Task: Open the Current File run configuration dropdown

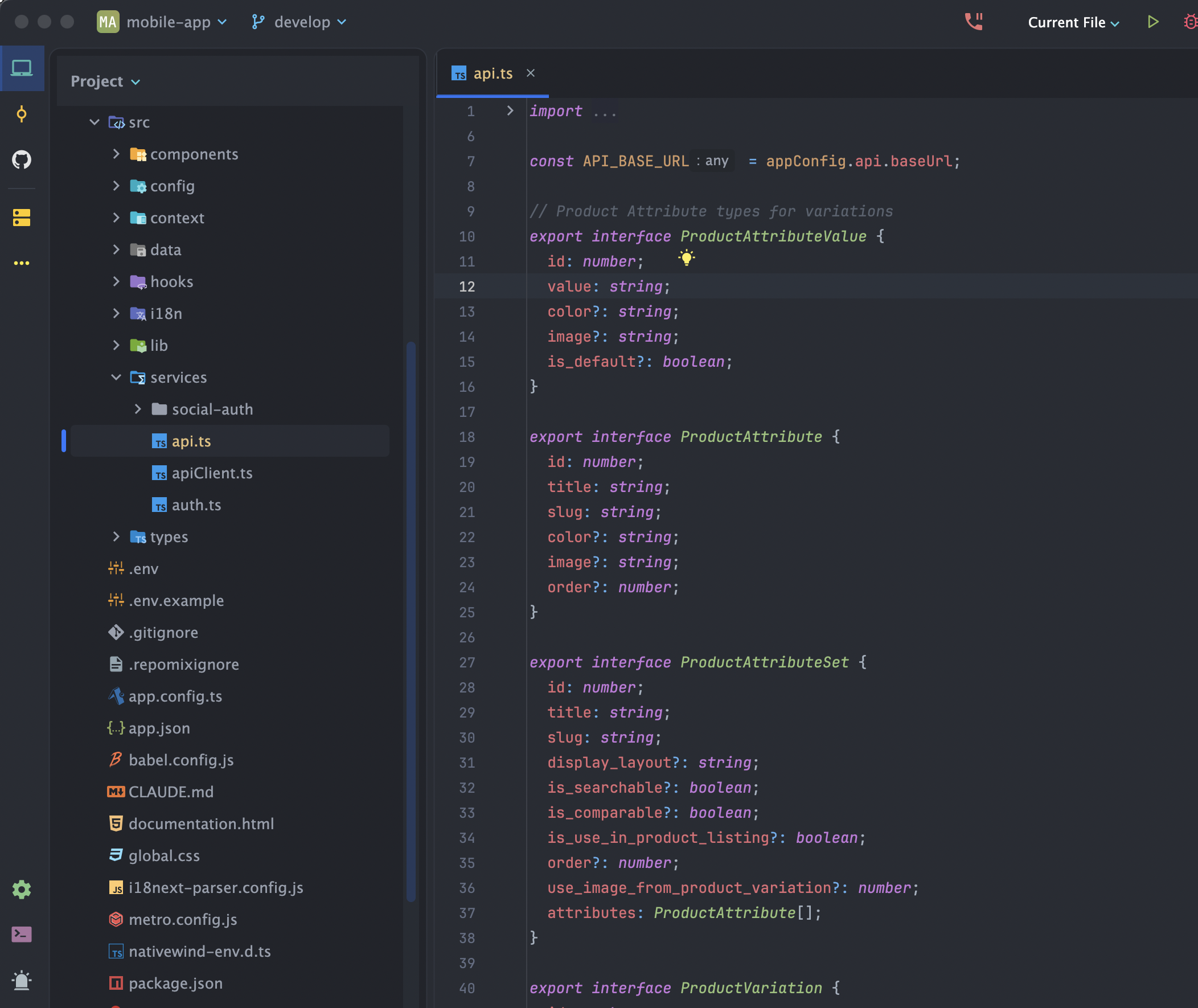Action: [x=1073, y=22]
